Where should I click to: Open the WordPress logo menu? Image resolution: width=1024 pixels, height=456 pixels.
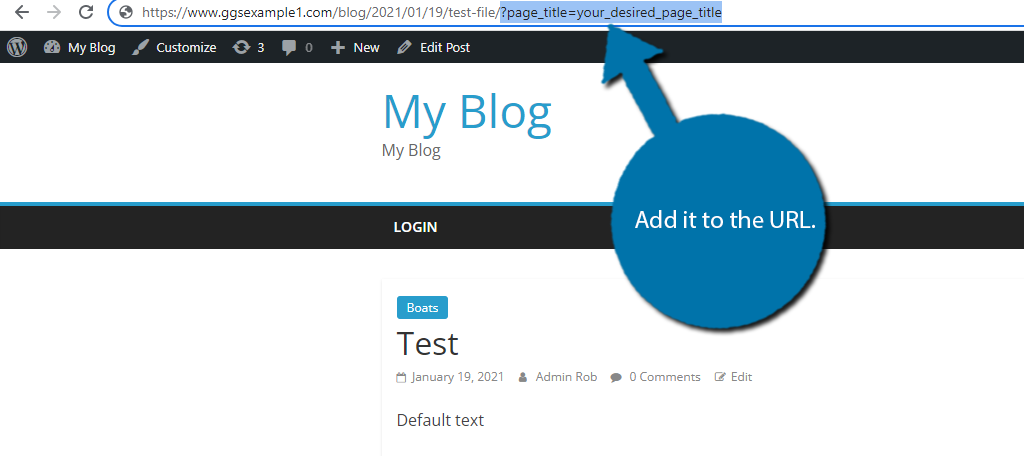[x=17, y=47]
